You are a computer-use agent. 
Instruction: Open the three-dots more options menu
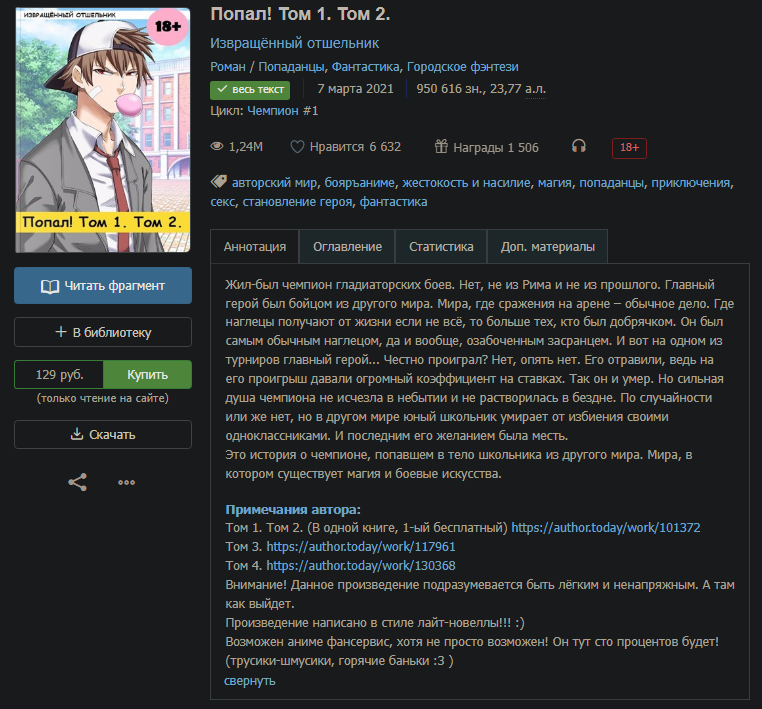126,483
